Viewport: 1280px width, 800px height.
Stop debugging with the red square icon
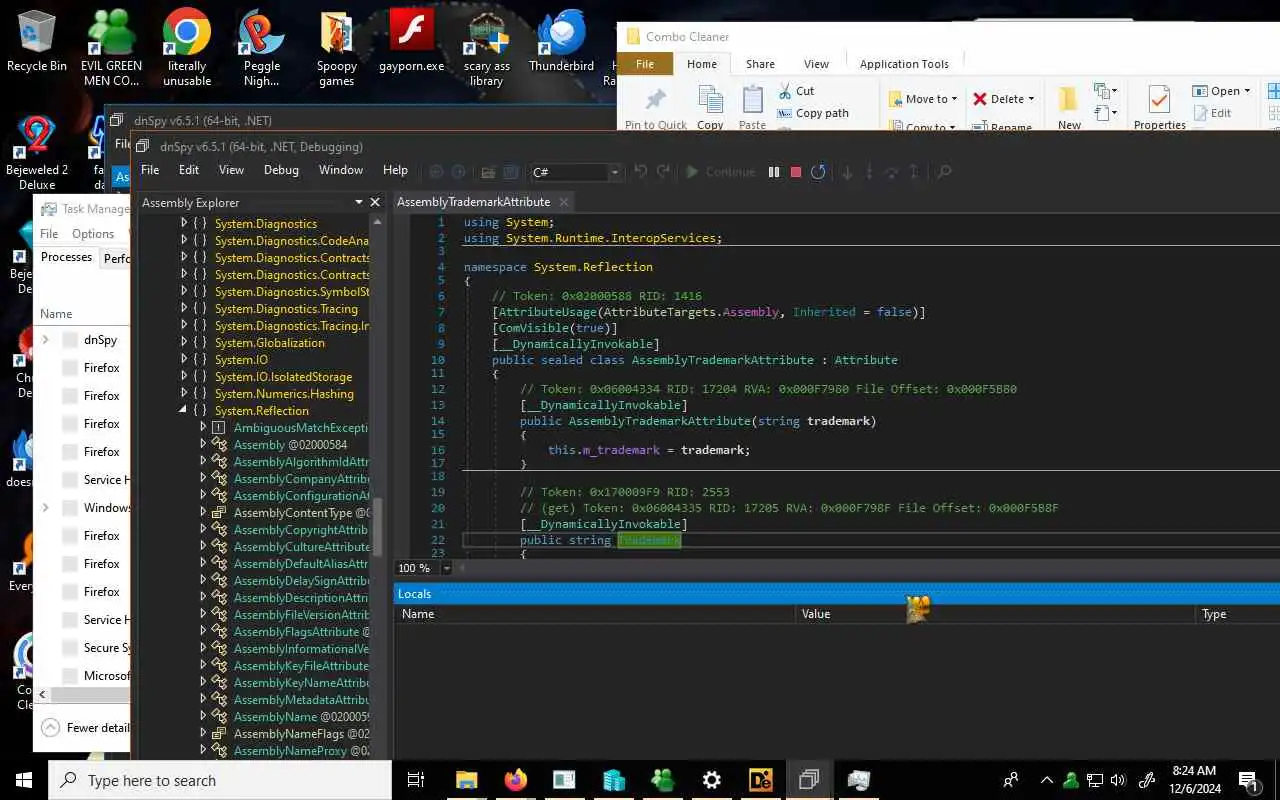click(796, 172)
